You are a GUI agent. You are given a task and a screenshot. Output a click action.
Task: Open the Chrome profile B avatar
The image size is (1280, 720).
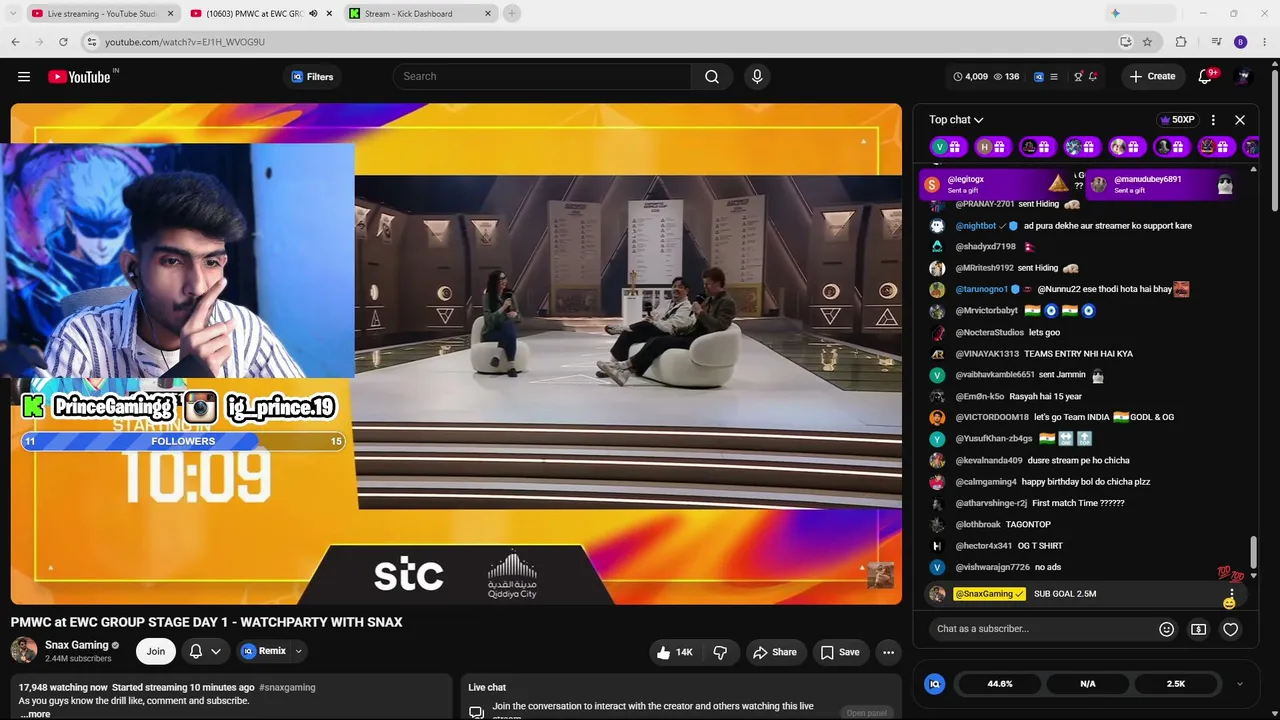[x=1241, y=42]
